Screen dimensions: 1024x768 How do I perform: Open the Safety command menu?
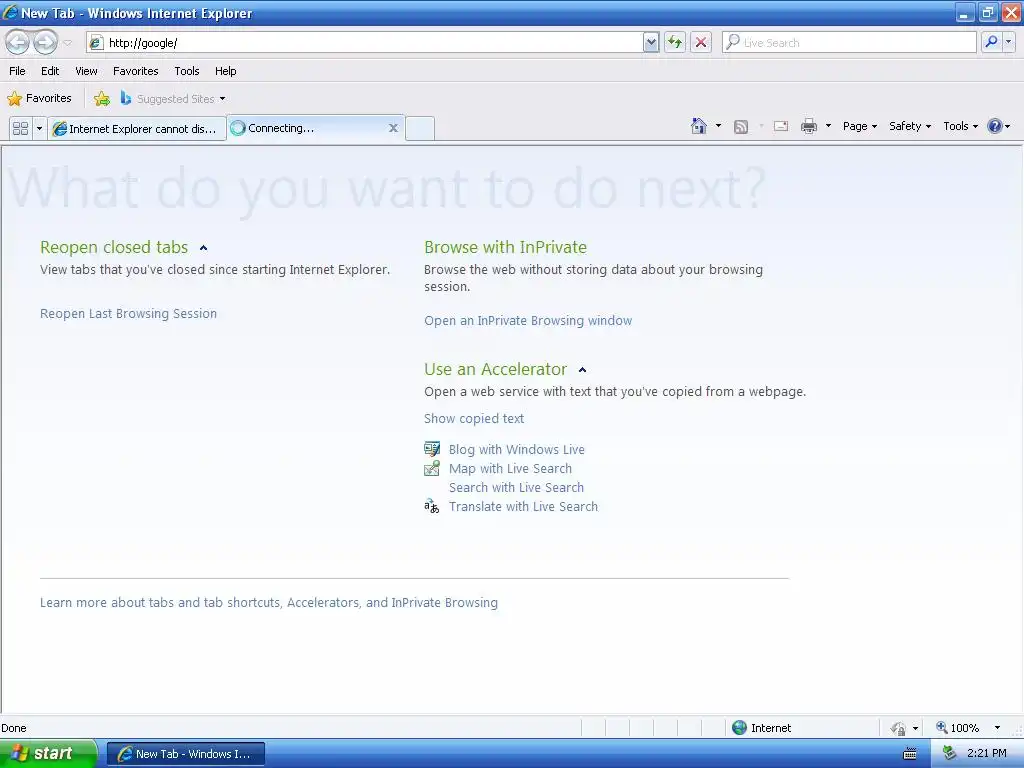(910, 126)
